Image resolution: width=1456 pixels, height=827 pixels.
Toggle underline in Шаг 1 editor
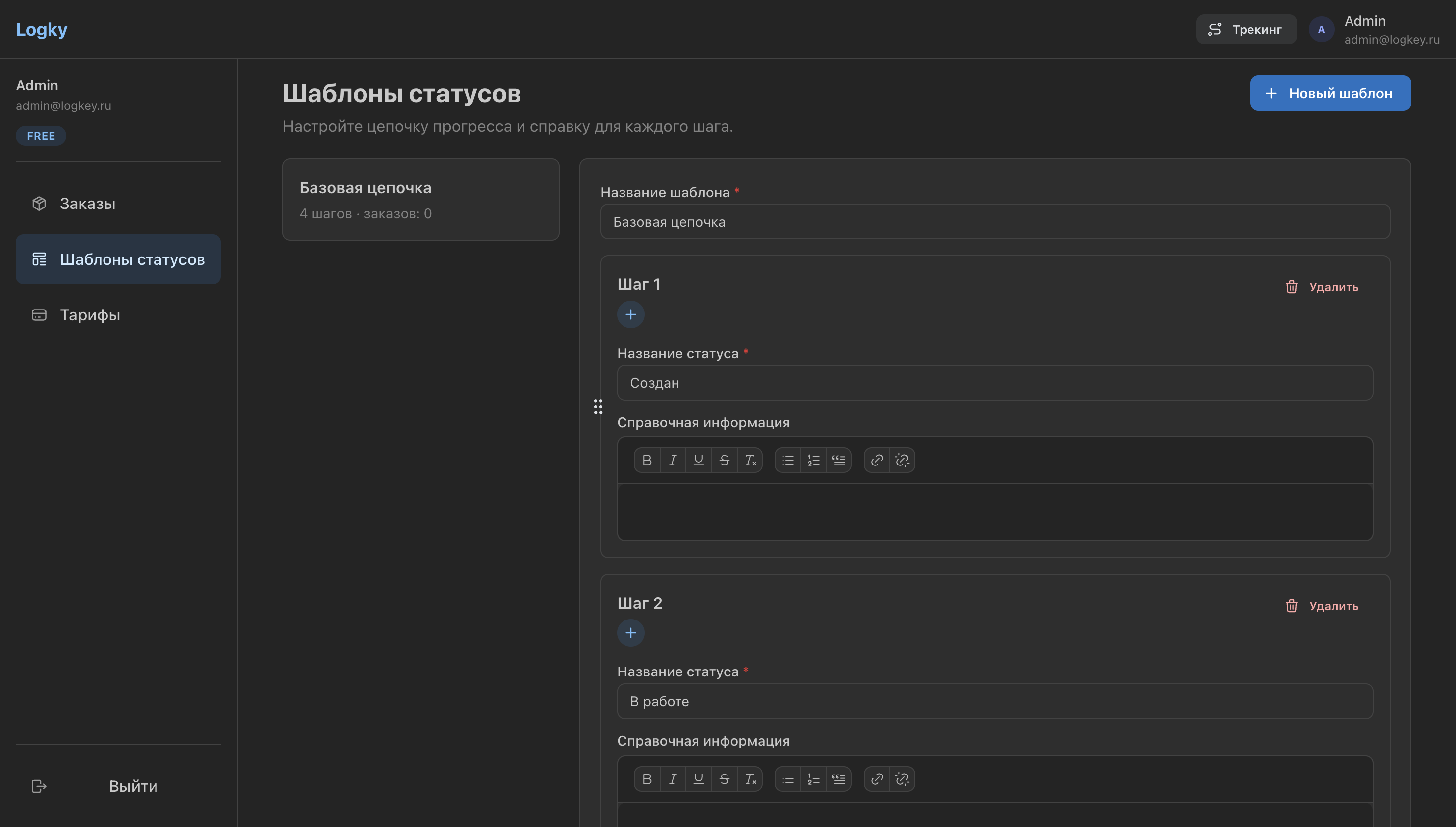point(698,460)
